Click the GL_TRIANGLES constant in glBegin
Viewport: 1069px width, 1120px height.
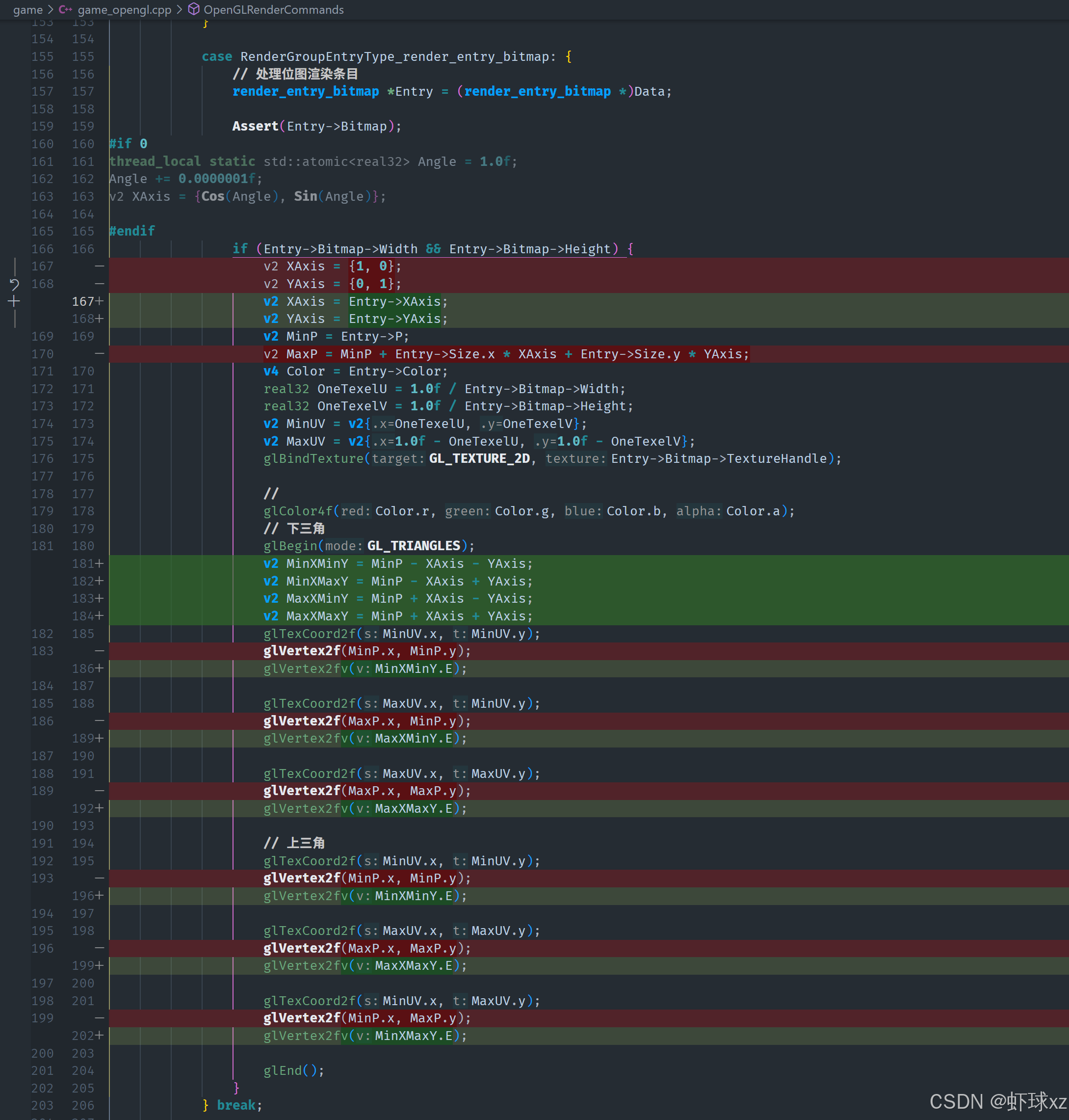(x=413, y=546)
